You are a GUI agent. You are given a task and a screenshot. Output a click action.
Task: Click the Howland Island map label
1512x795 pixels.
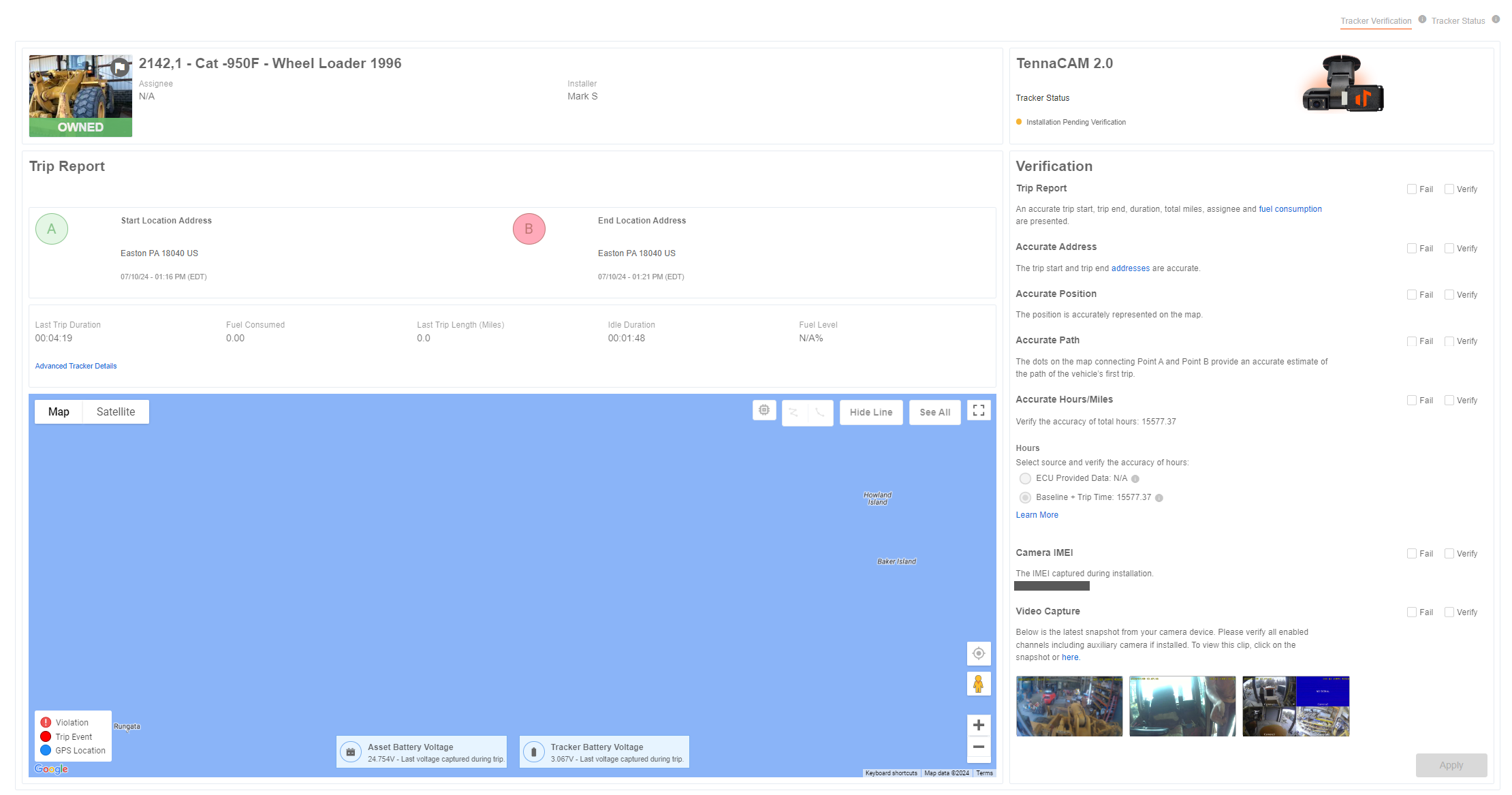pyautogui.click(x=877, y=499)
